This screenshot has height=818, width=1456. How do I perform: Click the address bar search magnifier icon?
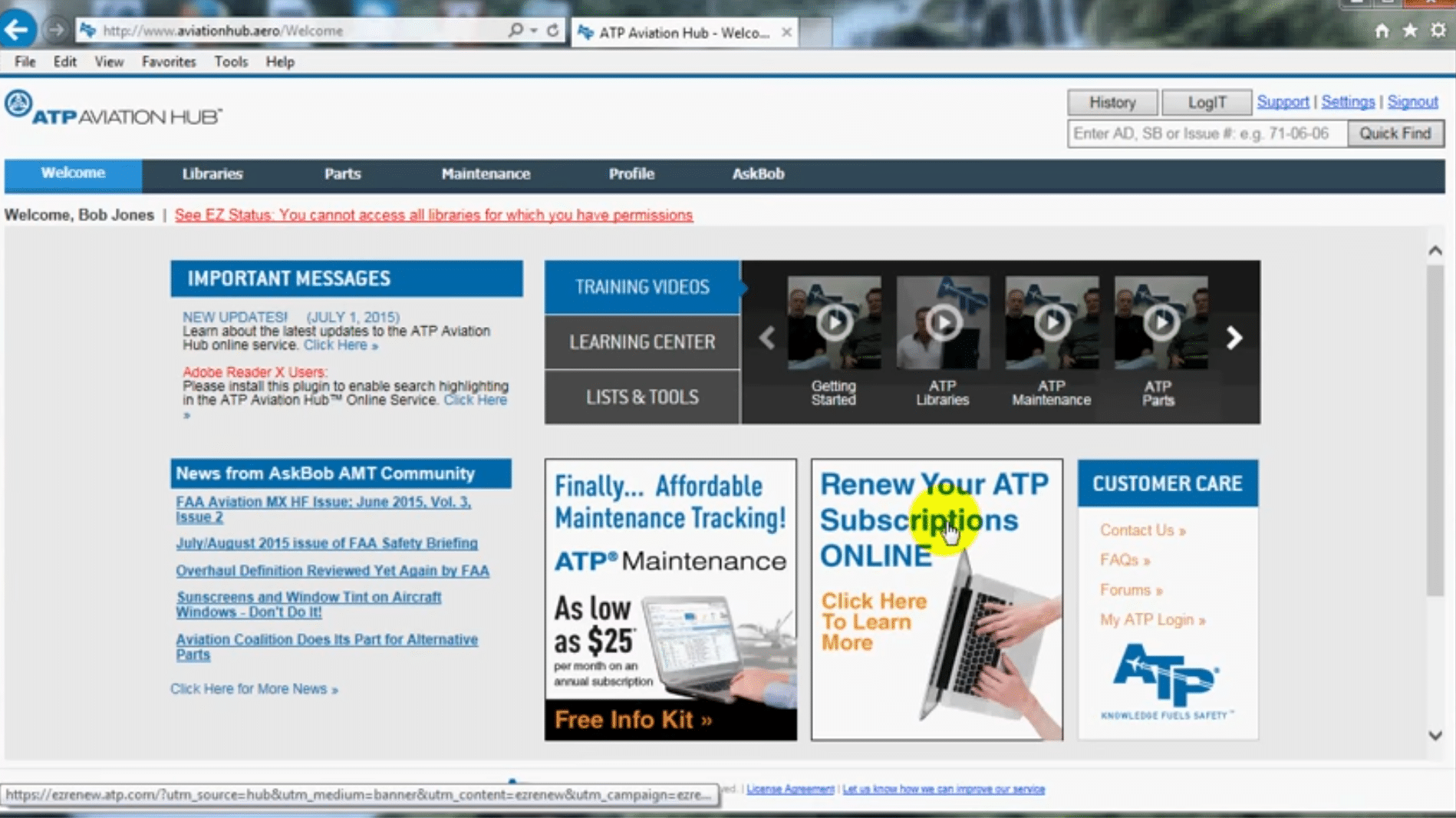[x=516, y=30]
